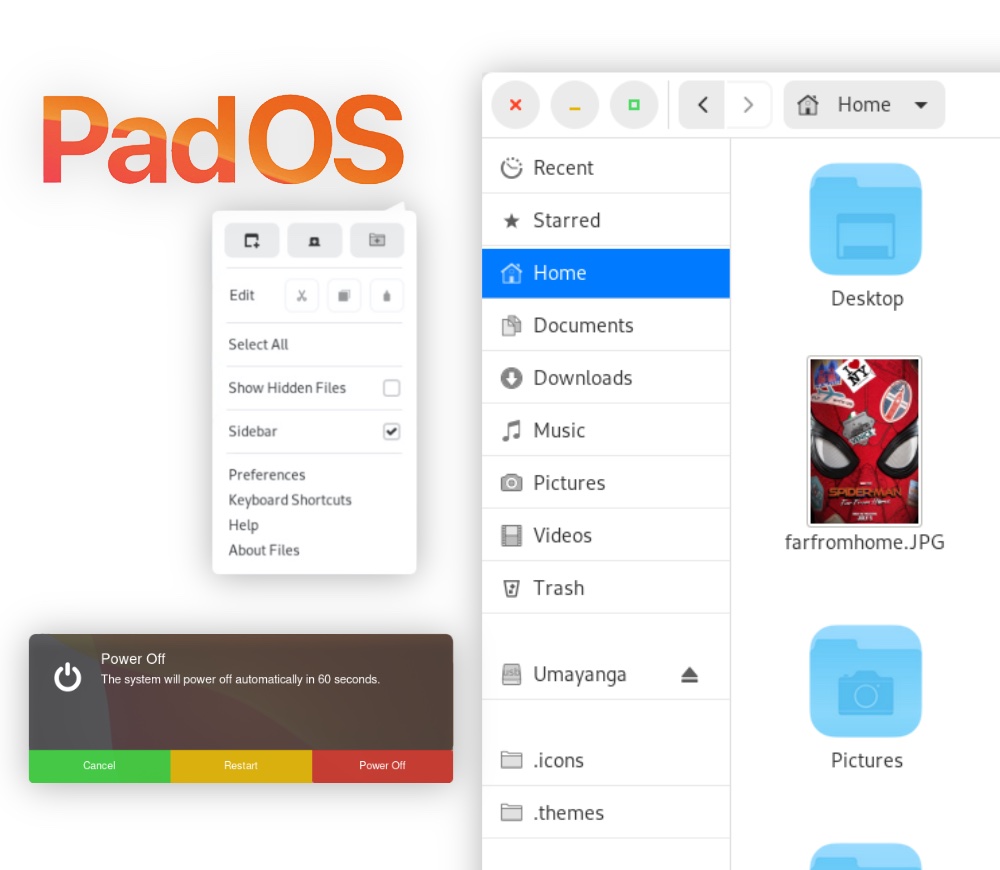Open the Pictures folder in file view
Screen dimensions: 1000x870
pos(865,681)
